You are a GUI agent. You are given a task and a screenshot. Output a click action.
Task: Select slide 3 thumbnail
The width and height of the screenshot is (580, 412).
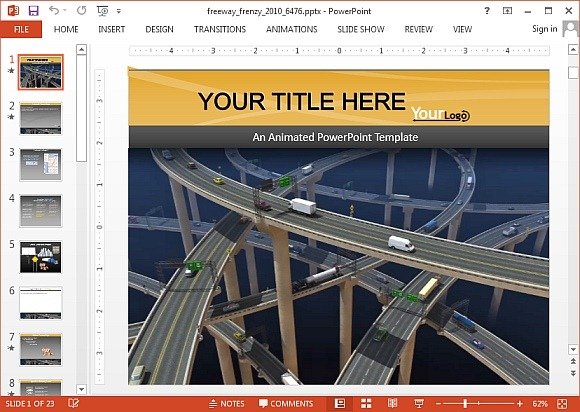41,165
